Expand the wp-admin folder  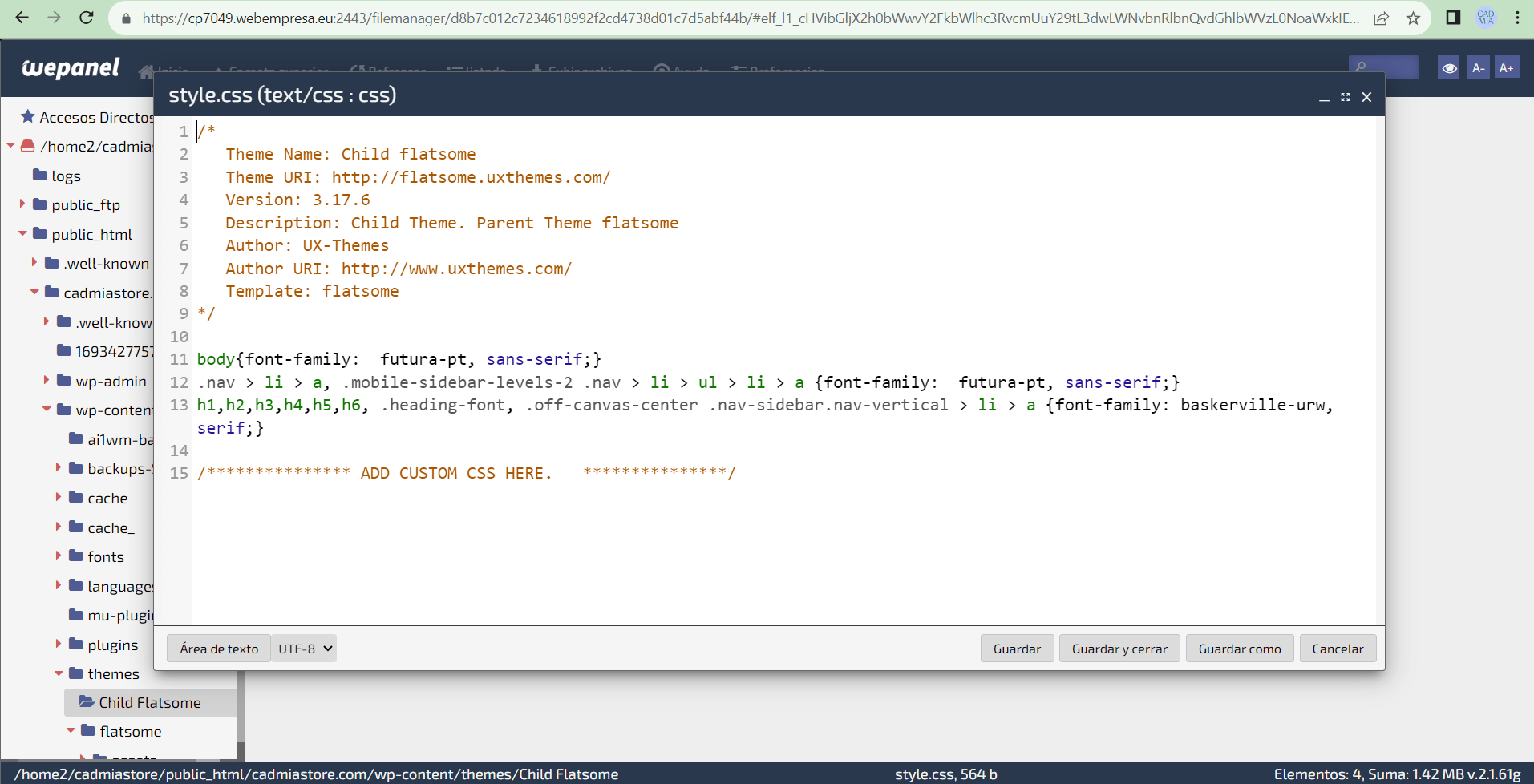(x=47, y=381)
